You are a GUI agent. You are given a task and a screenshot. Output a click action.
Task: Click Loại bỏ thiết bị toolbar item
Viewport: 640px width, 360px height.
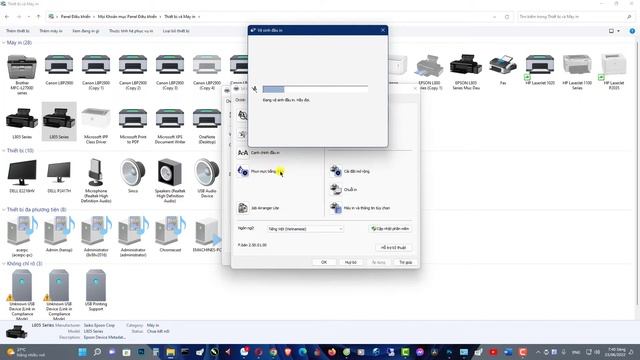point(176,31)
